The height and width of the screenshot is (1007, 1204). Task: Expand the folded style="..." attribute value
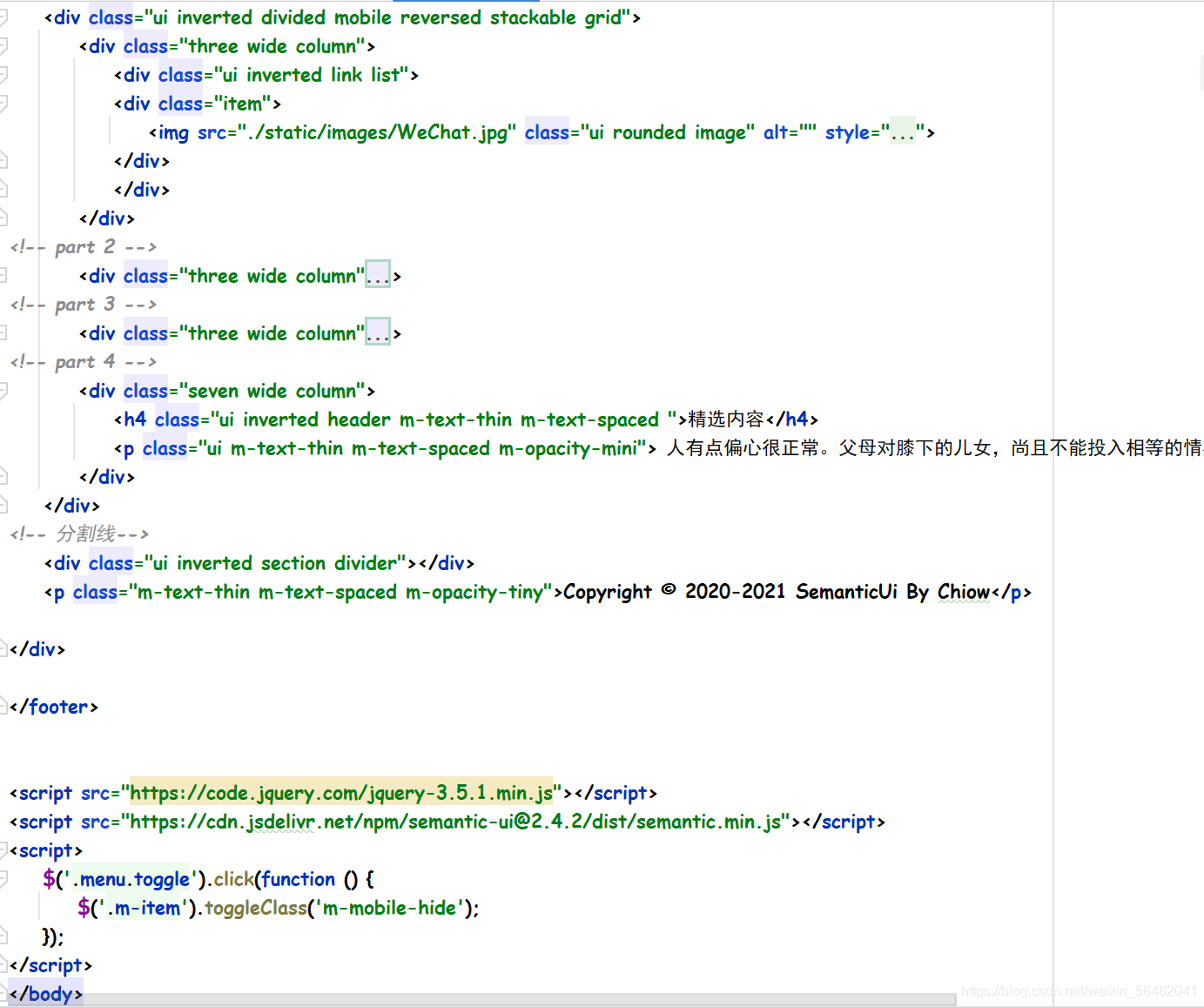pos(903,132)
